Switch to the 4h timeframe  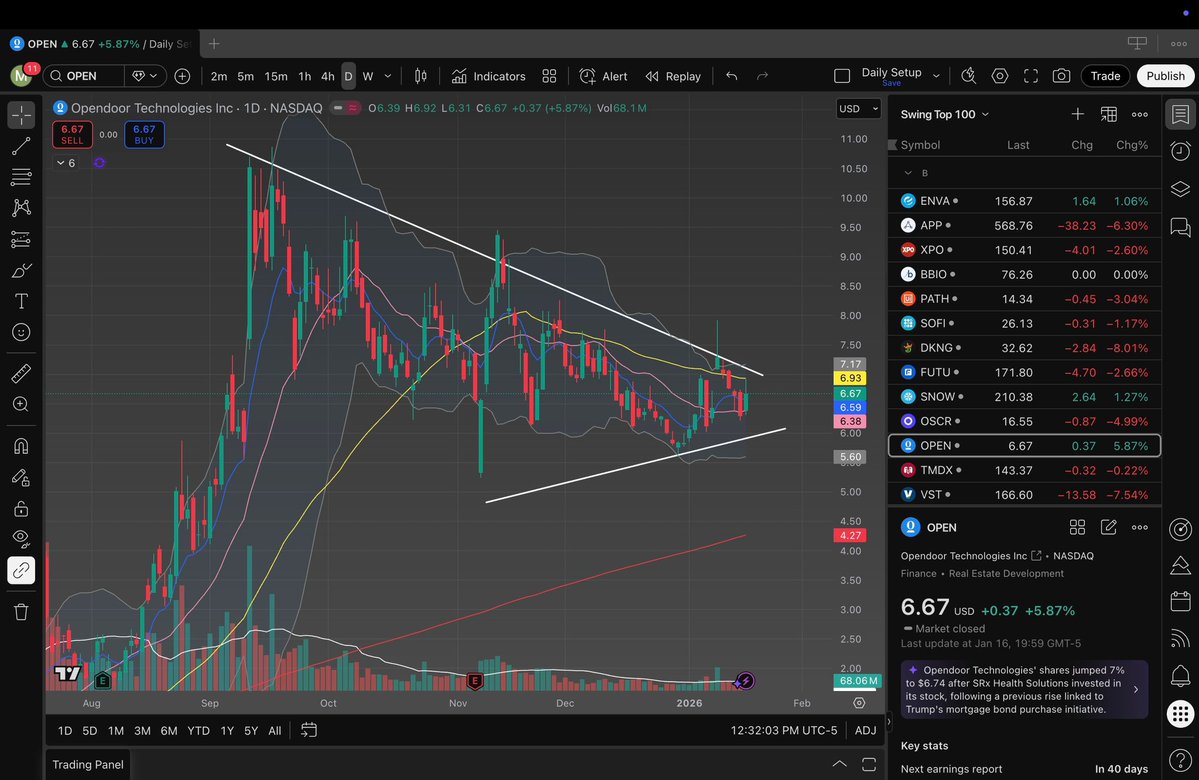click(x=327, y=76)
